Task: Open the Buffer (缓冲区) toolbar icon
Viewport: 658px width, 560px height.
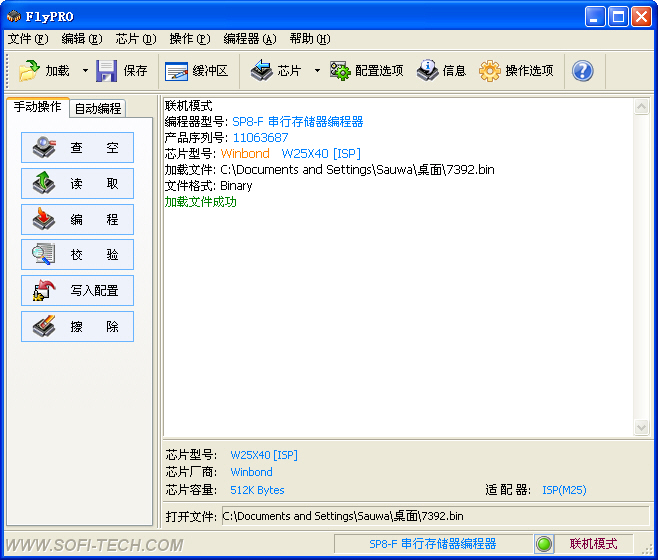Action: (x=177, y=71)
